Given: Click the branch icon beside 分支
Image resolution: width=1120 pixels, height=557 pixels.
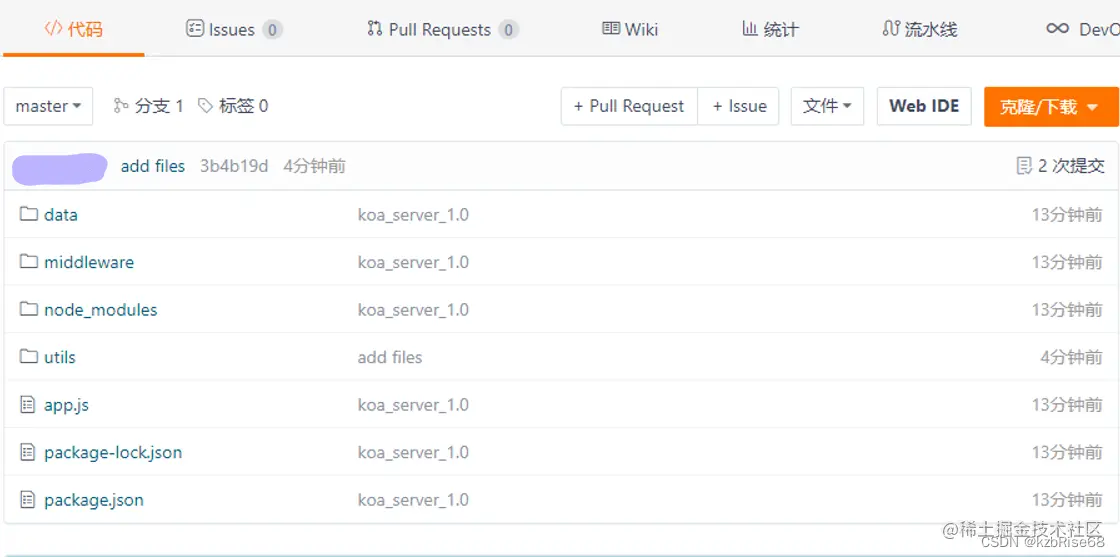Looking at the screenshot, I should 121,106.
